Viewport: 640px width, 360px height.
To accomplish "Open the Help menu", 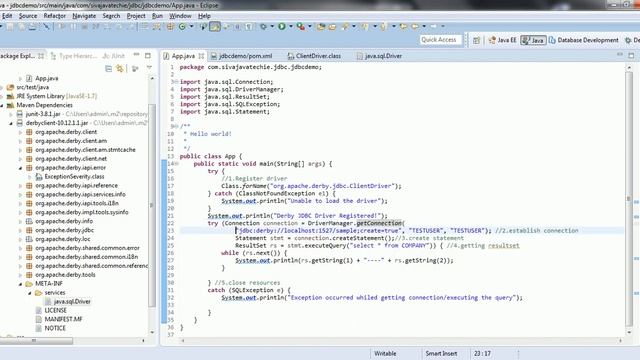I will [x=204, y=16].
